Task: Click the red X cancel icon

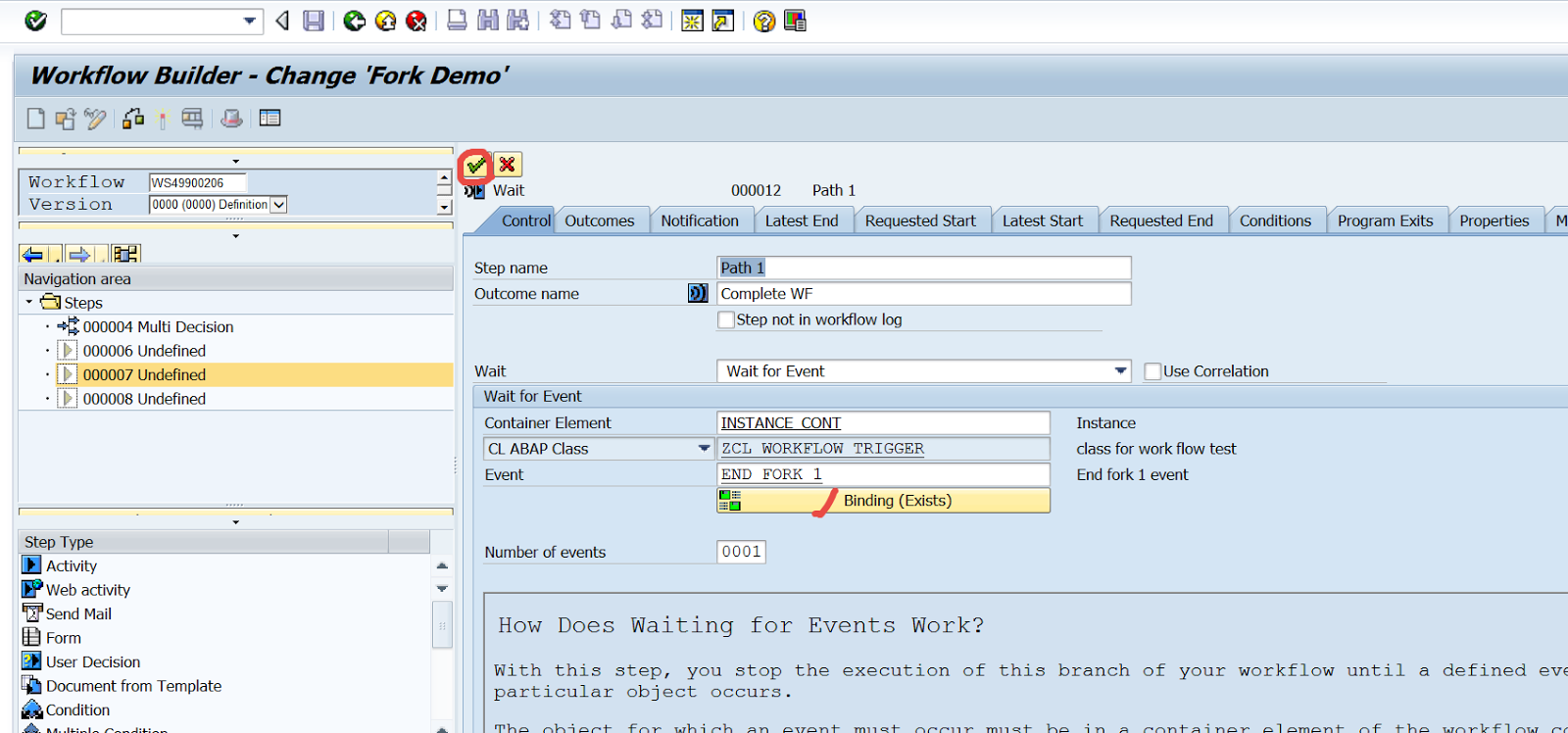Action: [508, 165]
